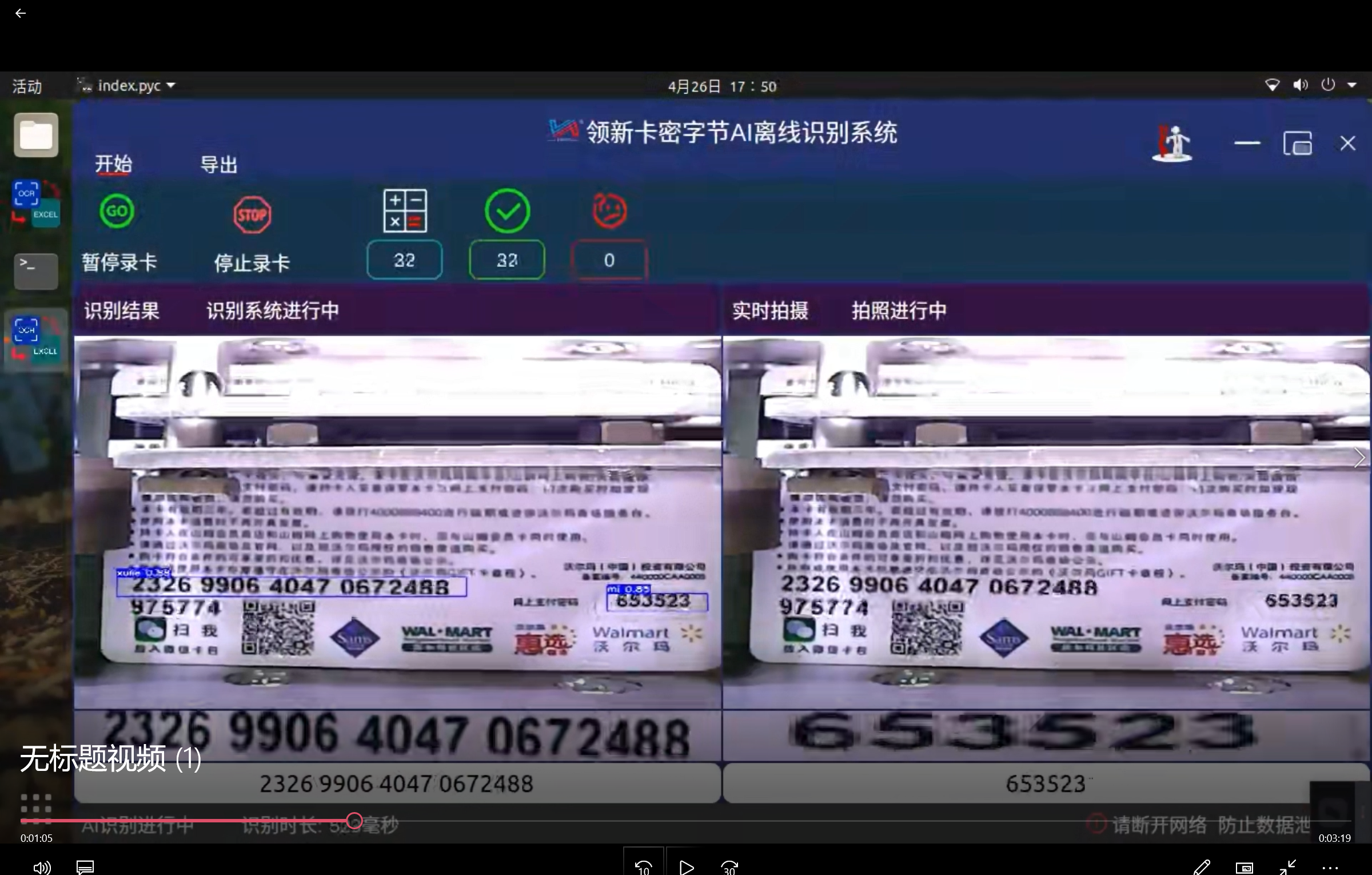Click the red sad face failure icon

609,211
